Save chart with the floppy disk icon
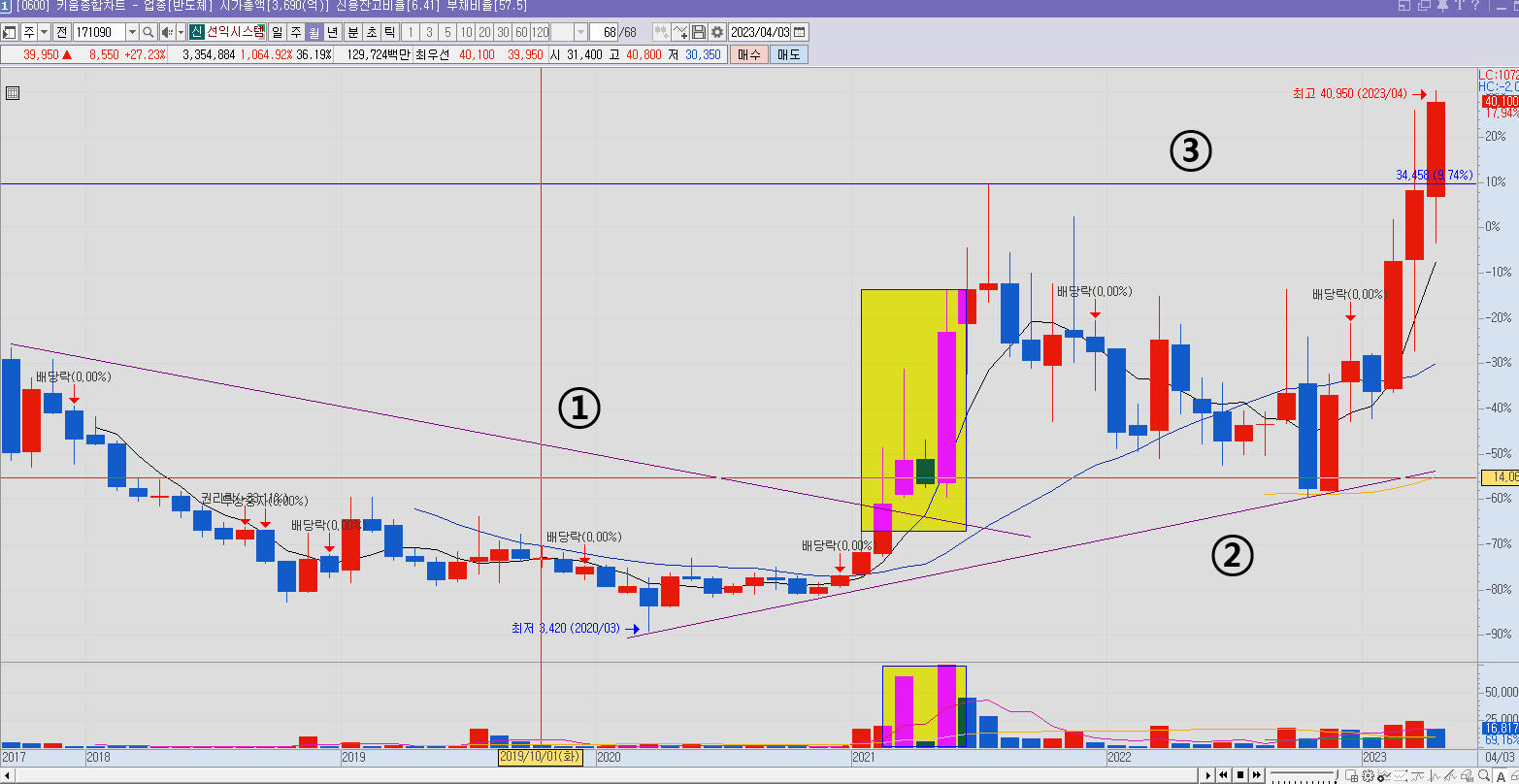Image resolution: width=1519 pixels, height=784 pixels. coord(699,32)
